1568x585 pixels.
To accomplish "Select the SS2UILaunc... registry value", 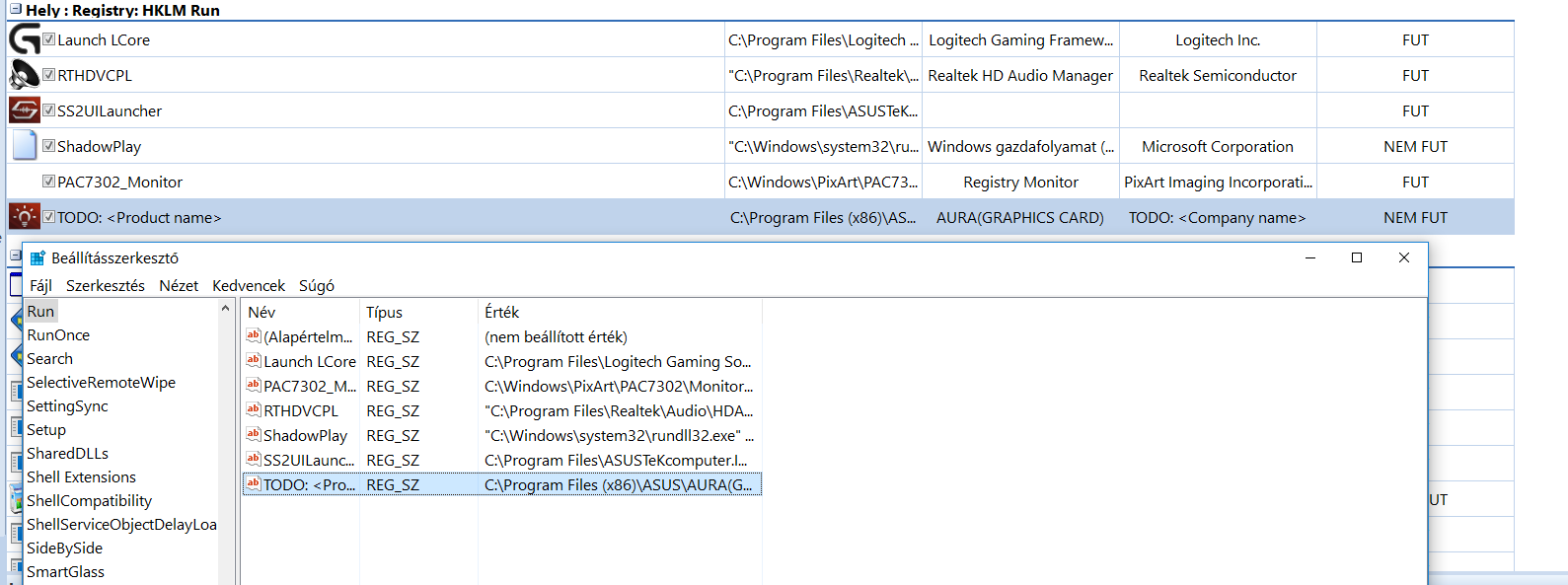I will tap(309, 461).
